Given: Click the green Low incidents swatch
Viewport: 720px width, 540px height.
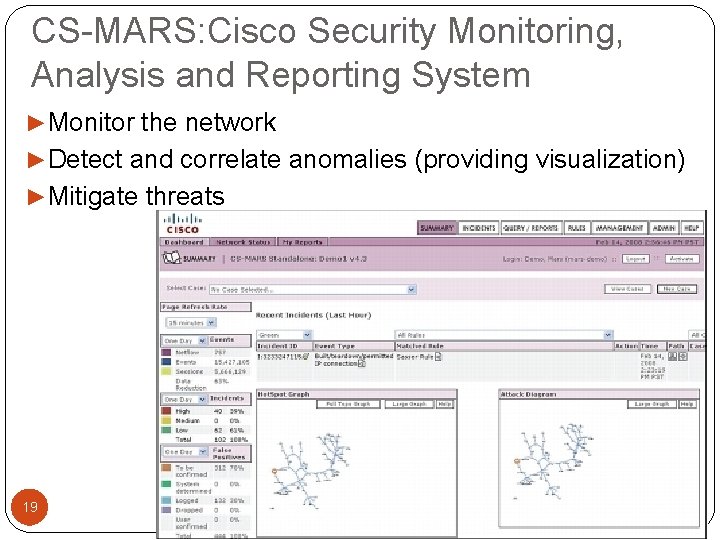Looking at the screenshot, I should pos(166,430).
